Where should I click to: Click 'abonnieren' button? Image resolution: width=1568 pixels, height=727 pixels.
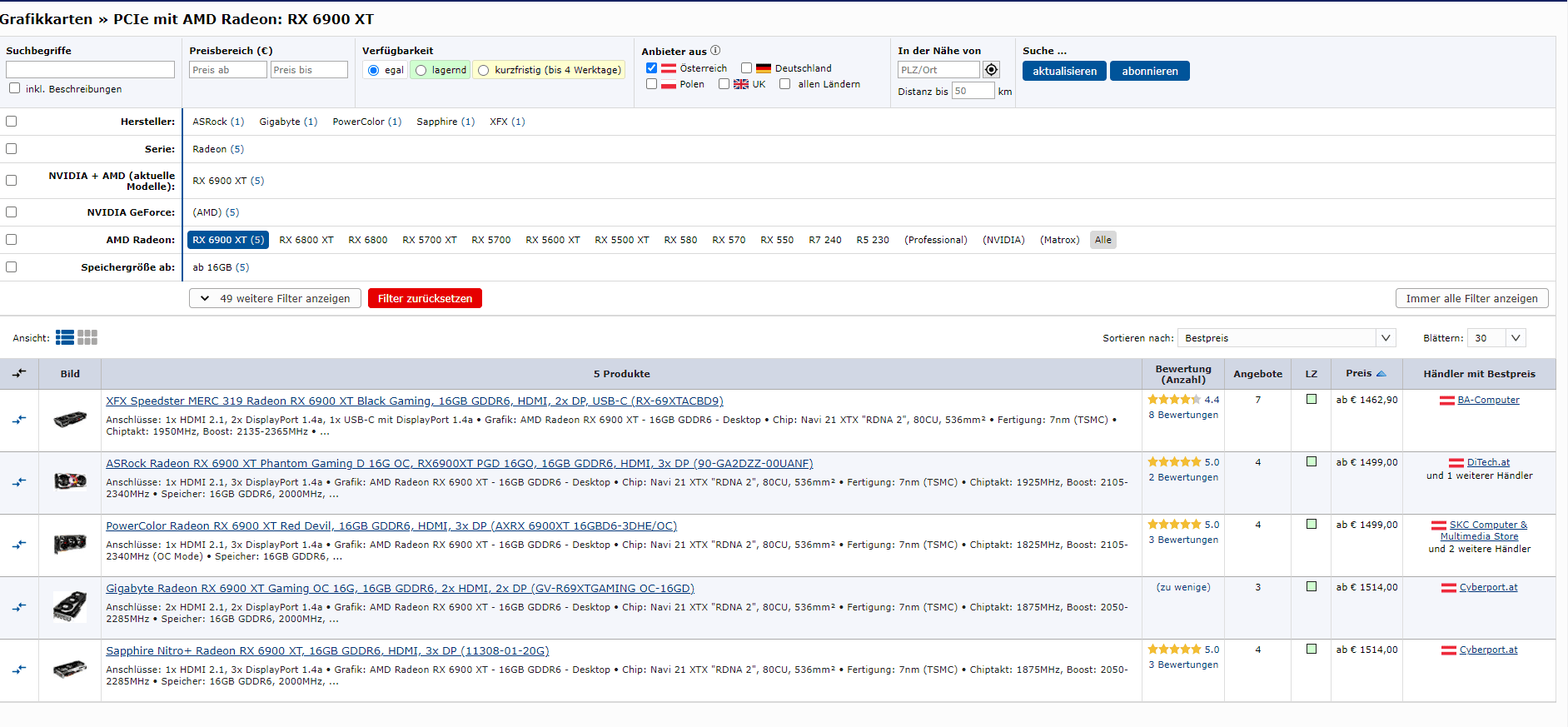pyautogui.click(x=1150, y=71)
